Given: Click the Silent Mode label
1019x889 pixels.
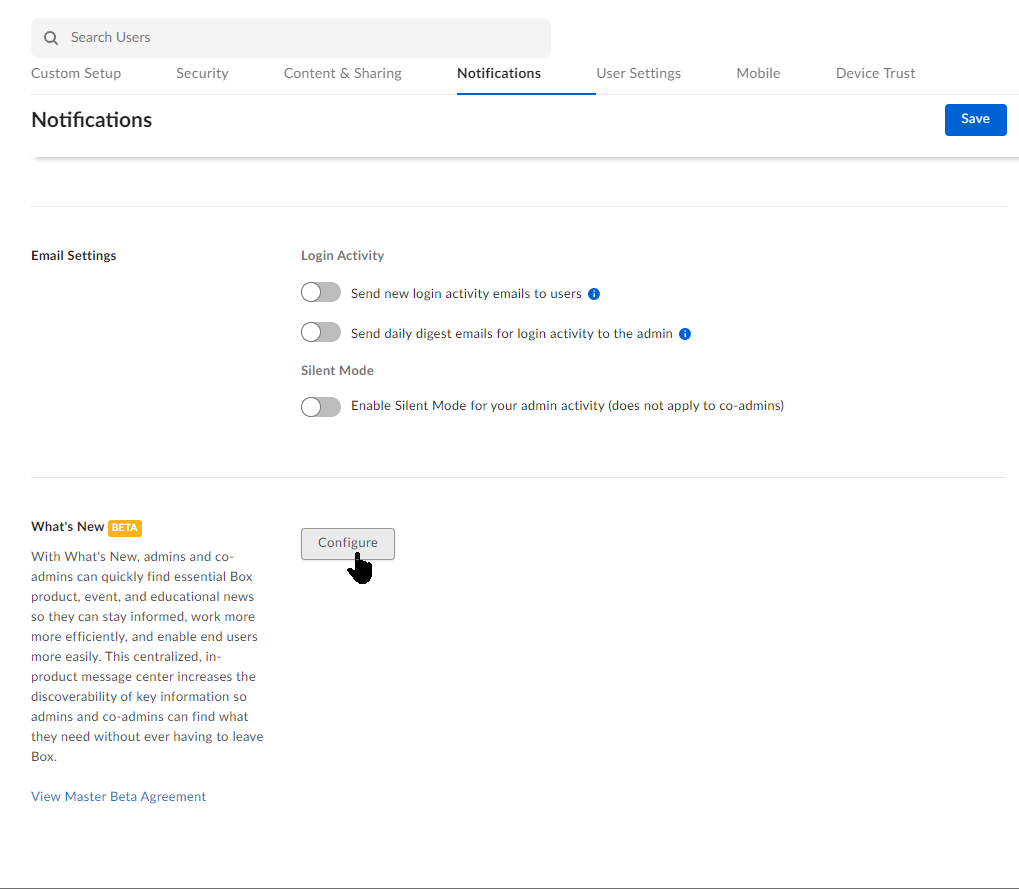Looking at the screenshot, I should click(337, 370).
